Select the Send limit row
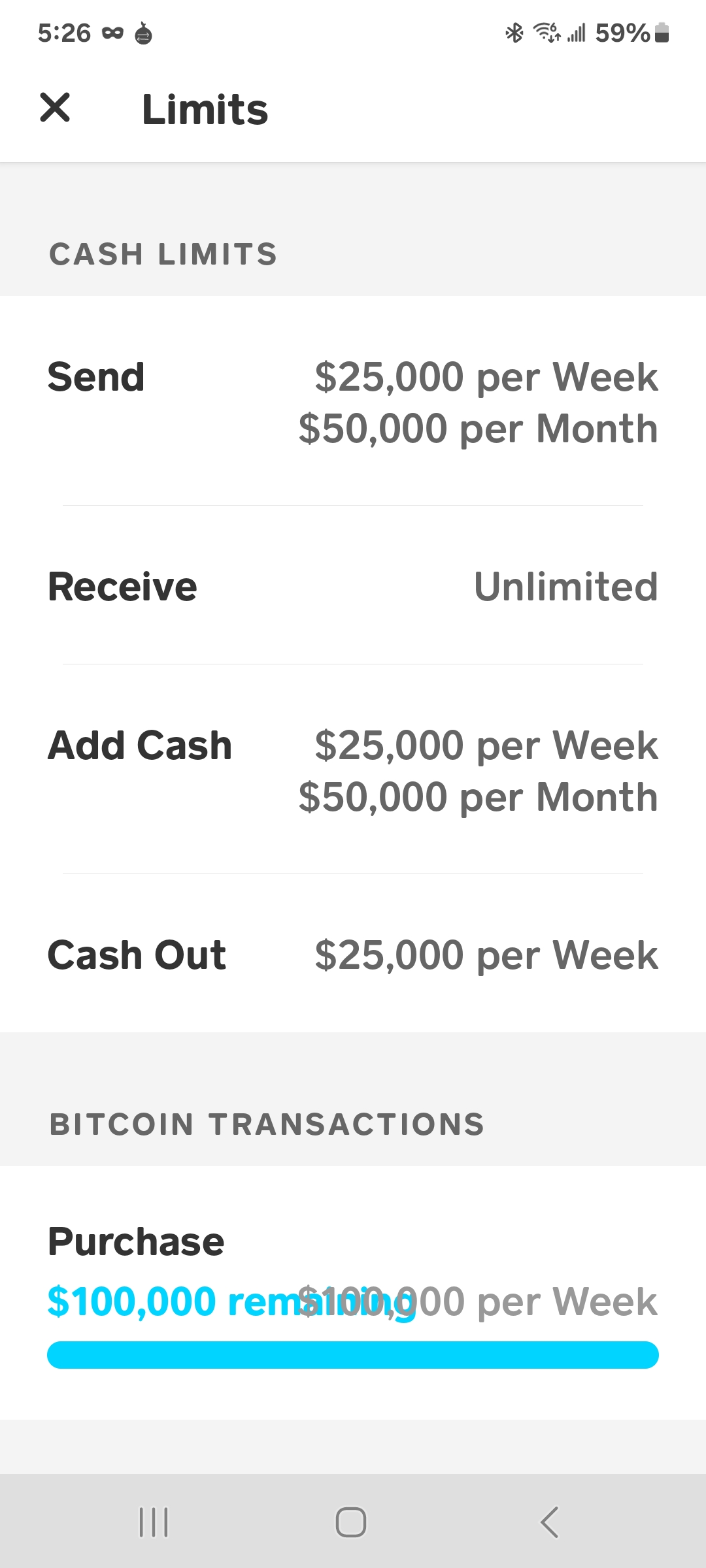706x1568 pixels. tap(353, 402)
